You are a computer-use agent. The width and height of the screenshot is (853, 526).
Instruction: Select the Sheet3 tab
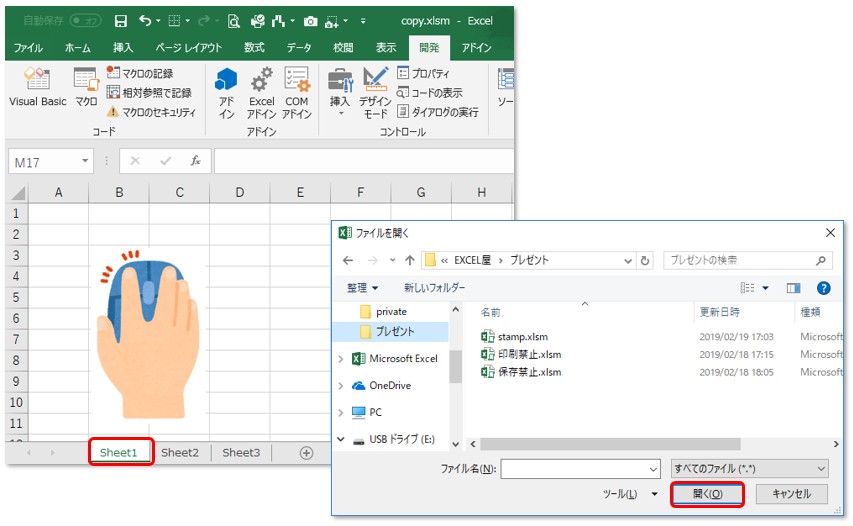(241, 453)
